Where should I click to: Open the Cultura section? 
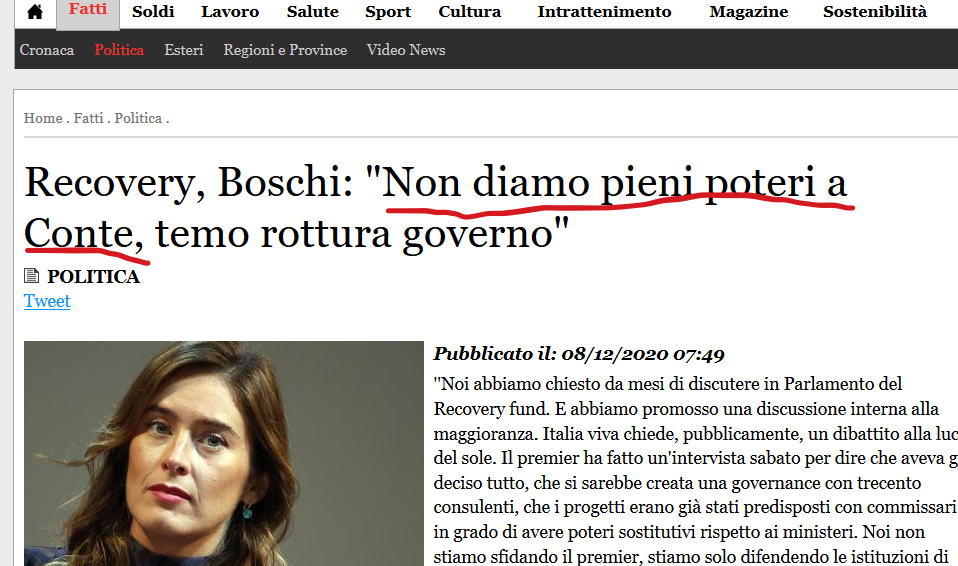(469, 12)
